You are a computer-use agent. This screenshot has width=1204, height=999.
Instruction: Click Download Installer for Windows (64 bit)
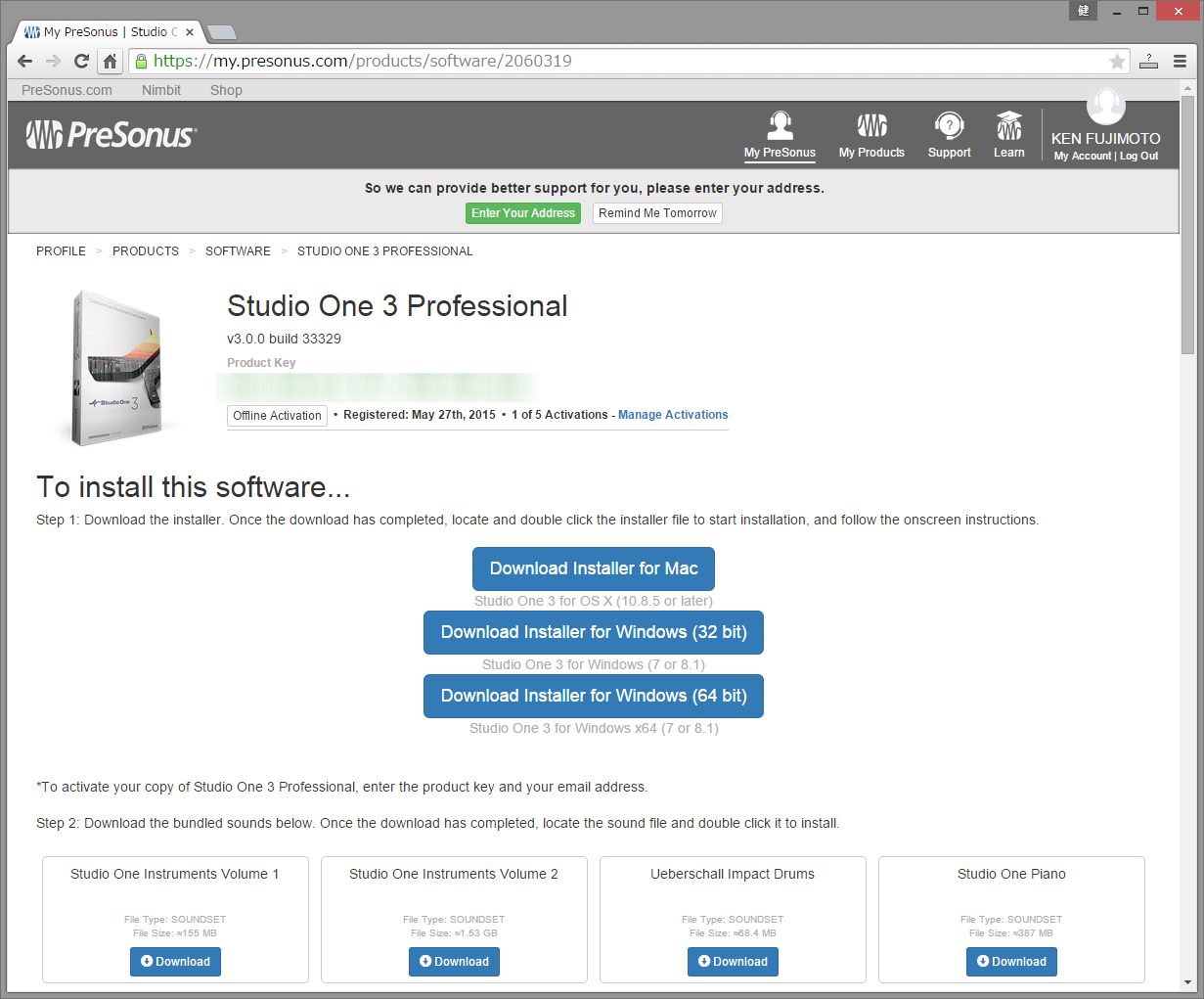click(x=594, y=696)
